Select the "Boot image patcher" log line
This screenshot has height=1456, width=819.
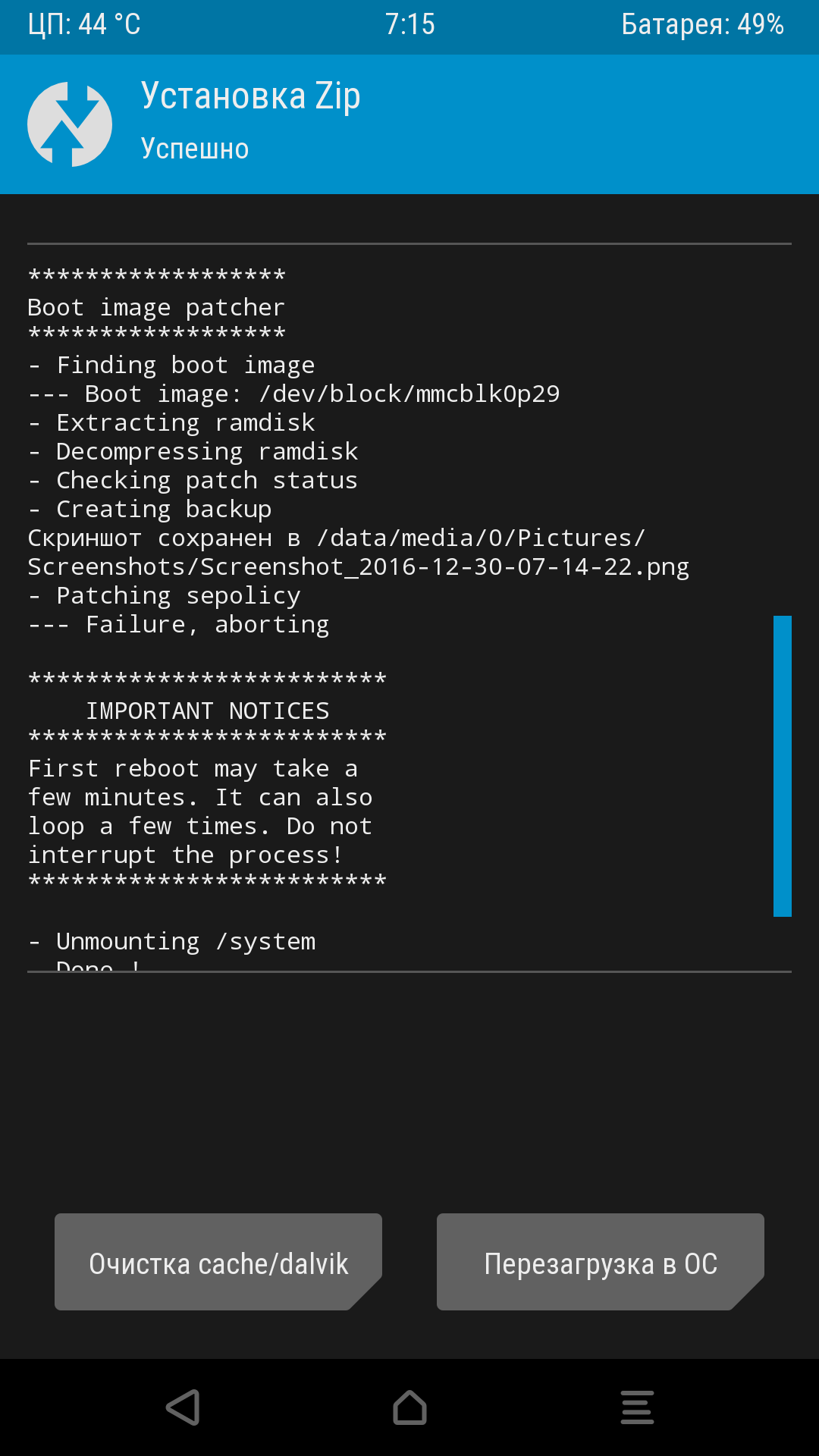coord(156,307)
